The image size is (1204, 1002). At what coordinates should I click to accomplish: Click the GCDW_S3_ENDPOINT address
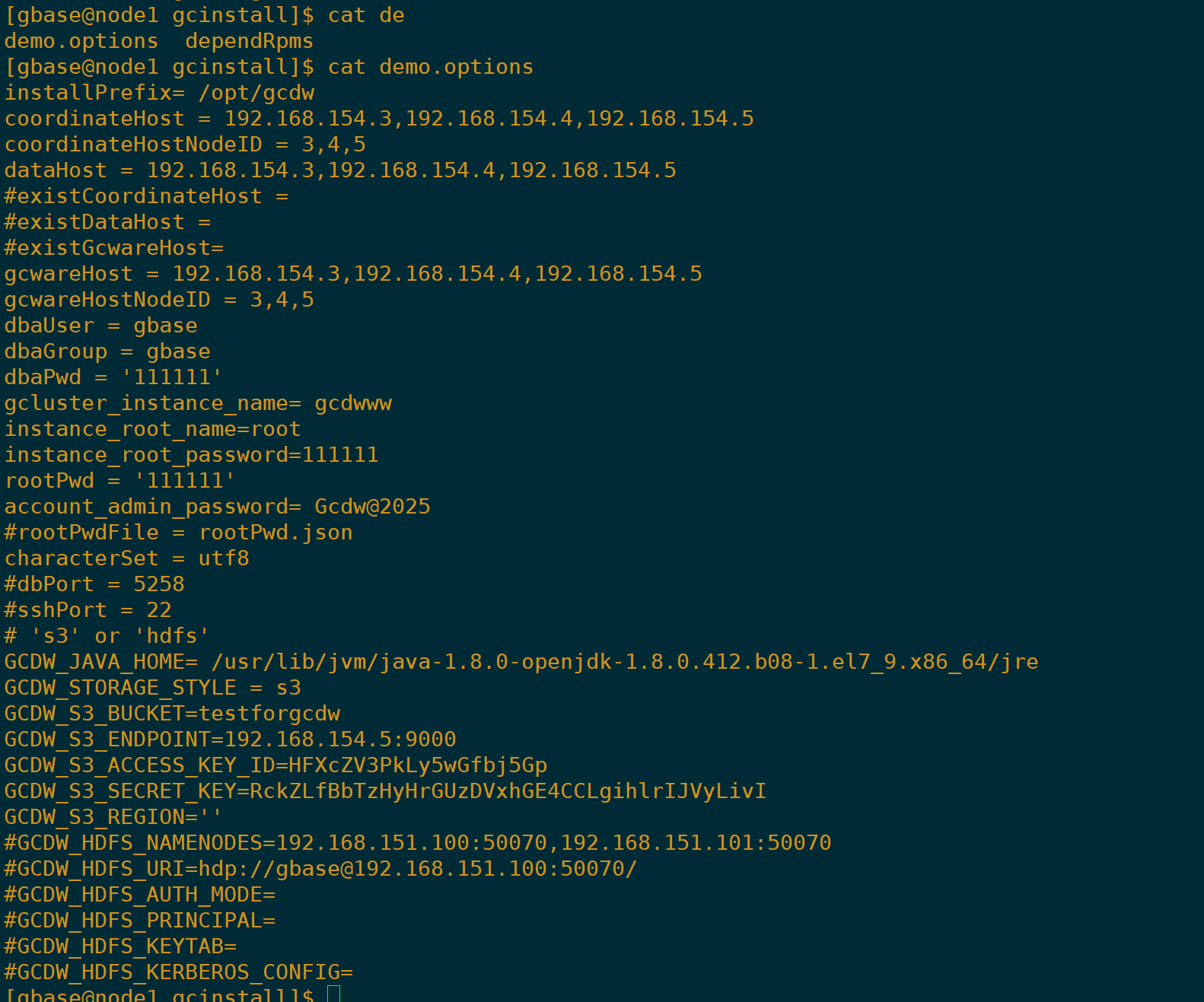point(340,740)
